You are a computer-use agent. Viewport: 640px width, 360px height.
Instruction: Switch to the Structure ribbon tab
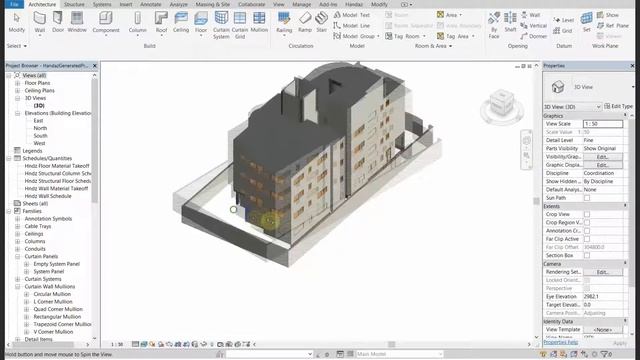(74, 4)
